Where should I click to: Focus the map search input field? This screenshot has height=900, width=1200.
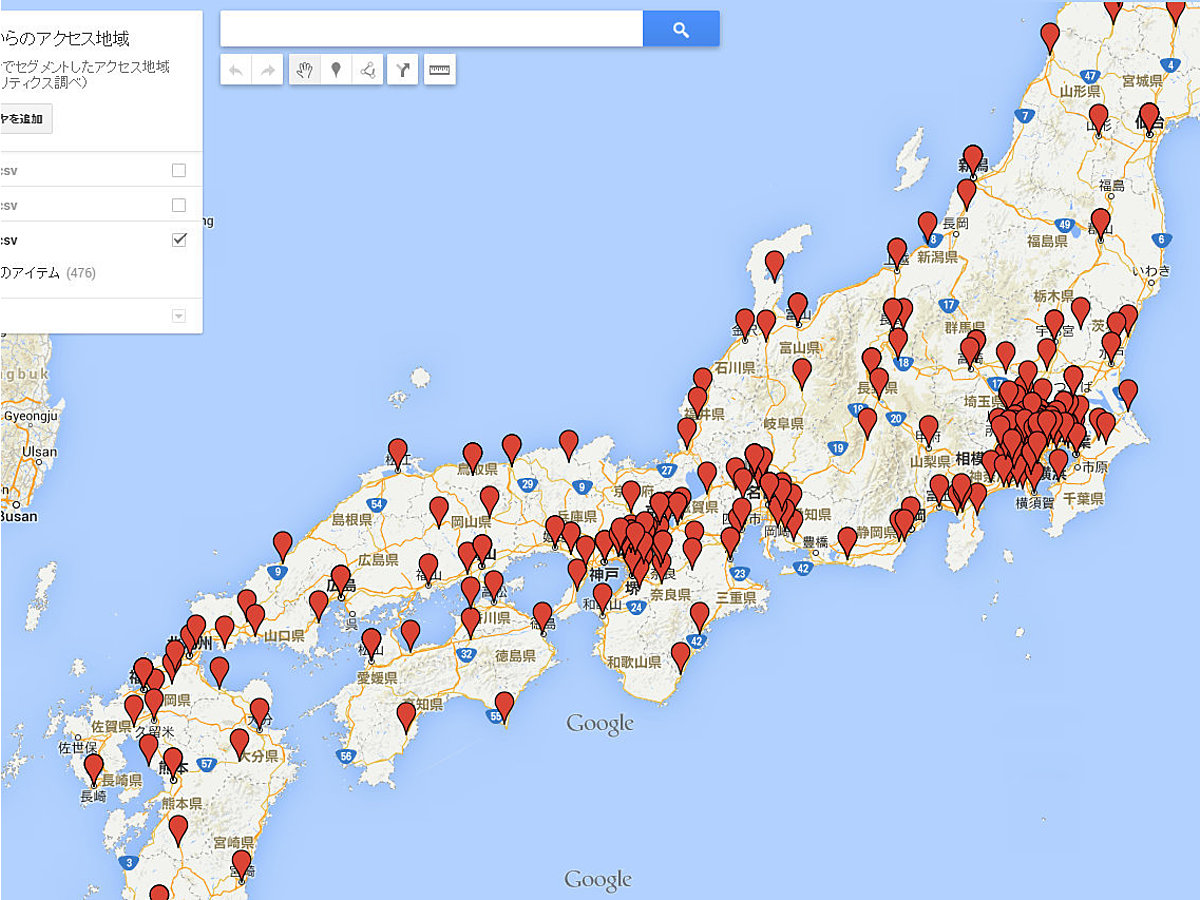click(x=431, y=29)
